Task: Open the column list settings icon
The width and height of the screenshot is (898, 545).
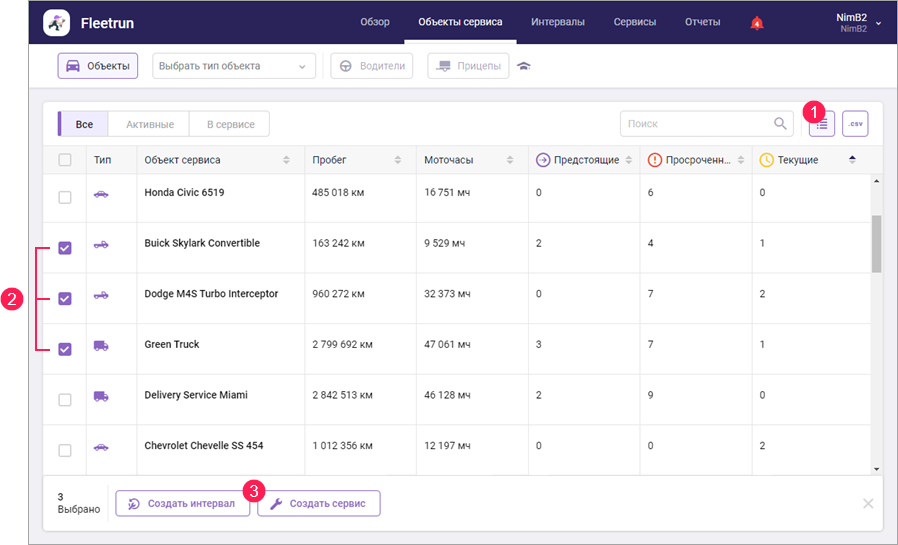Action: coord(821,124)
